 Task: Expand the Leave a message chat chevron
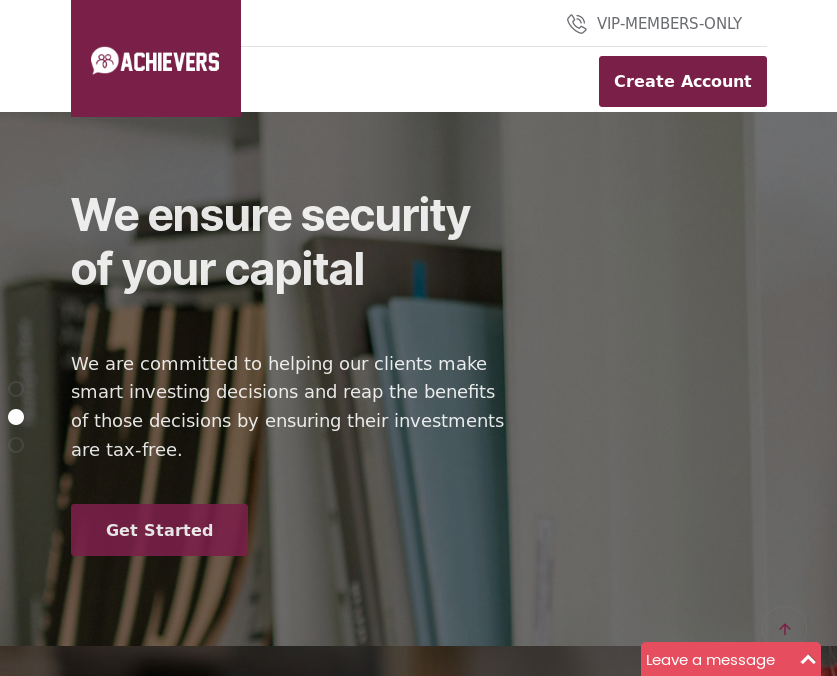808,660
